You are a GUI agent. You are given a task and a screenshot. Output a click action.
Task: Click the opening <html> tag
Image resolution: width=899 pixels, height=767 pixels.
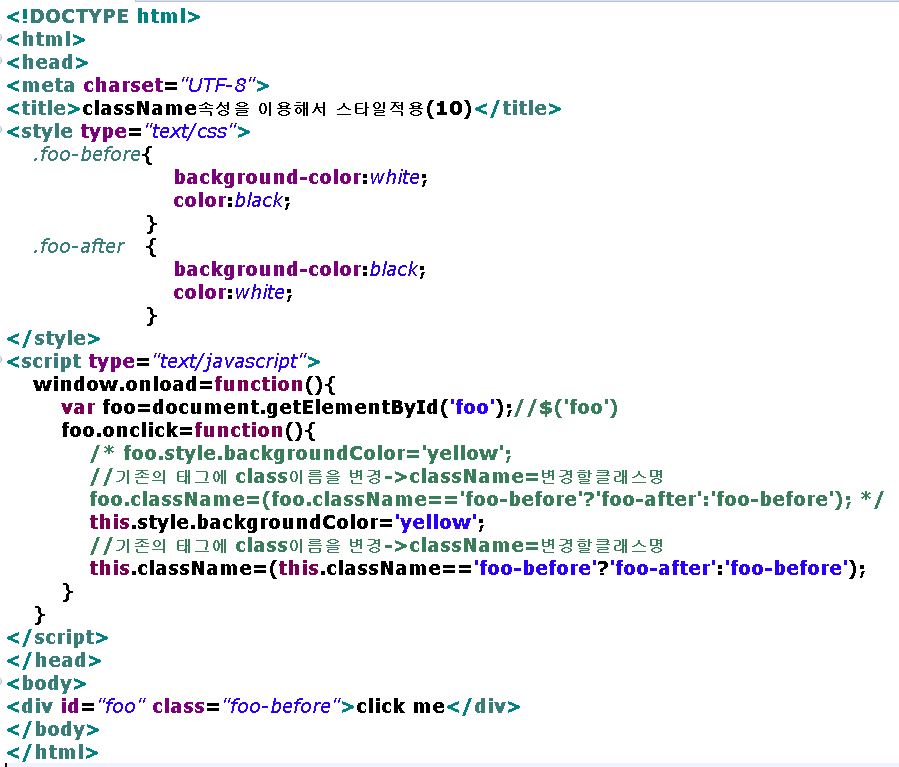(46, 39)
